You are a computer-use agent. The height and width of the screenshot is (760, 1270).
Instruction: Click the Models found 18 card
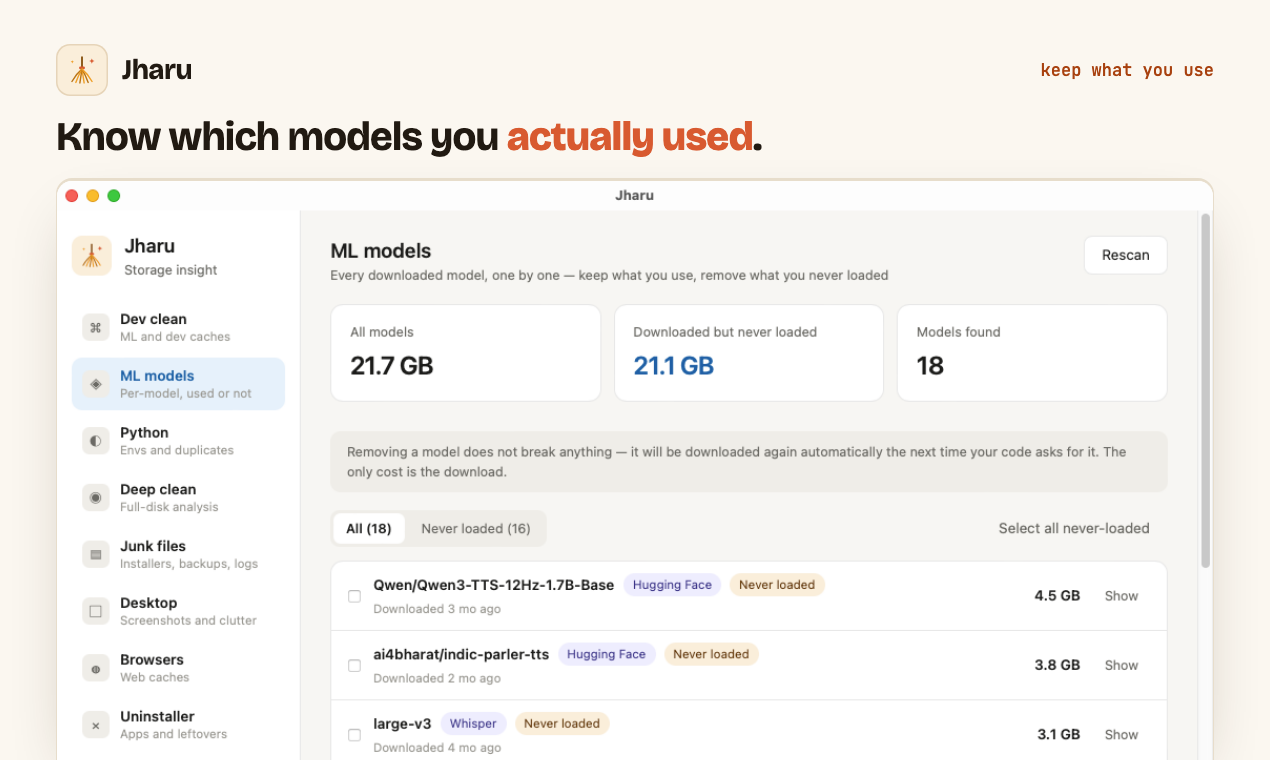(1032, 353)
